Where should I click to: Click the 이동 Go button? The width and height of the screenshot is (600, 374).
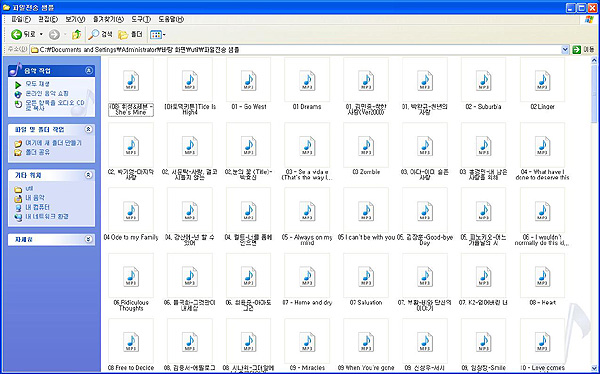[583, 50]
